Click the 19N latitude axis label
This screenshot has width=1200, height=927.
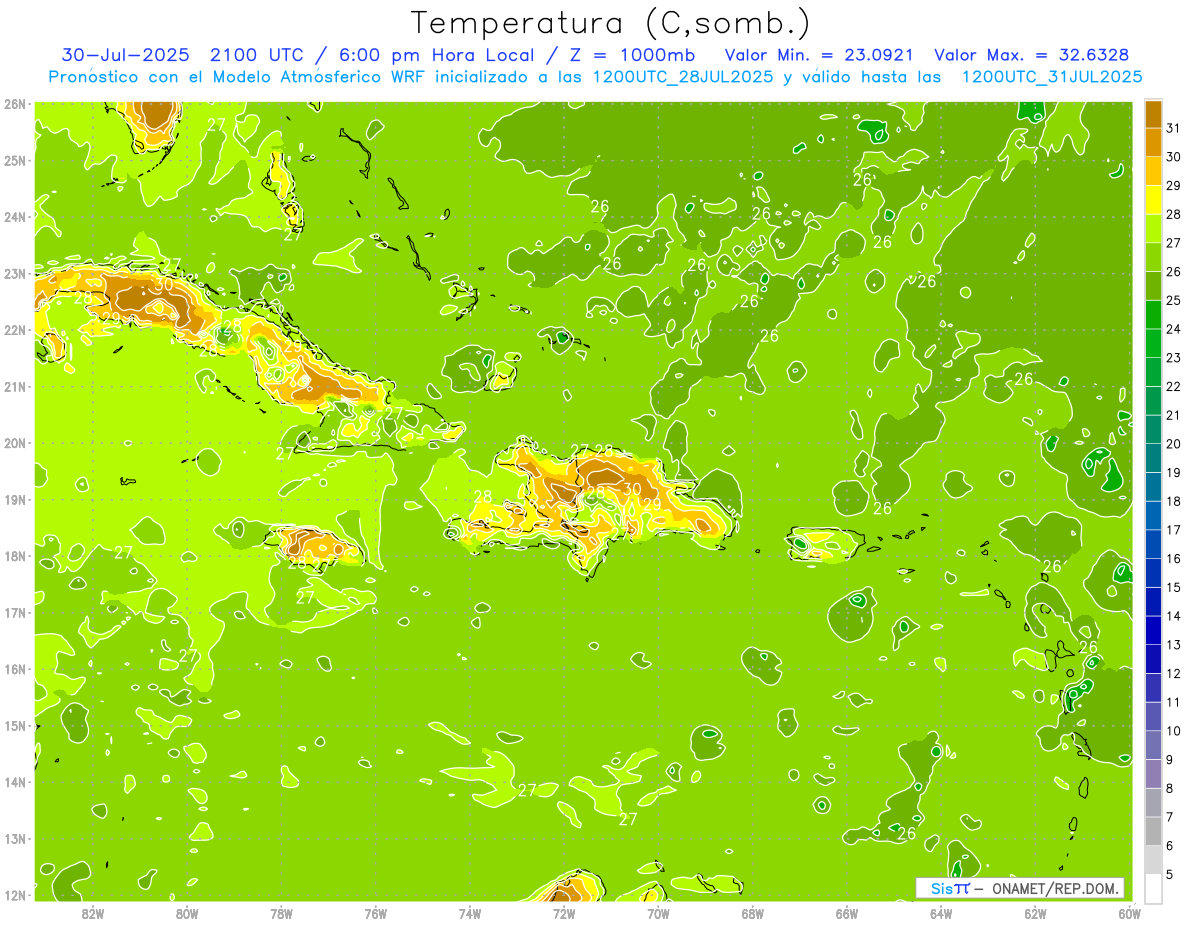coord(15,499)
